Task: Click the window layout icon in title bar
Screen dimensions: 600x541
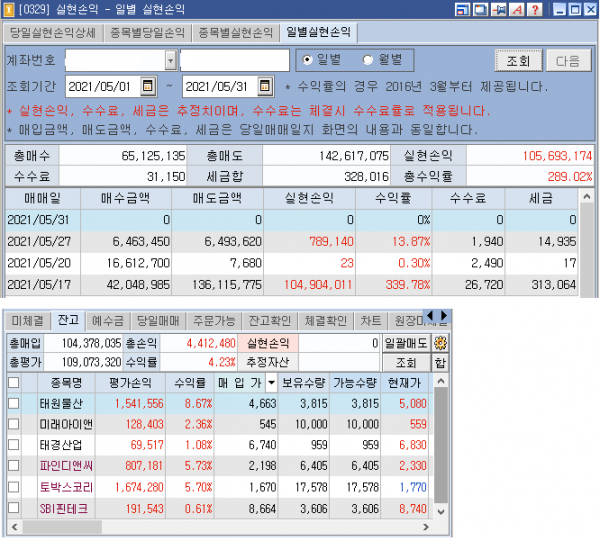Action: point(462,9)
